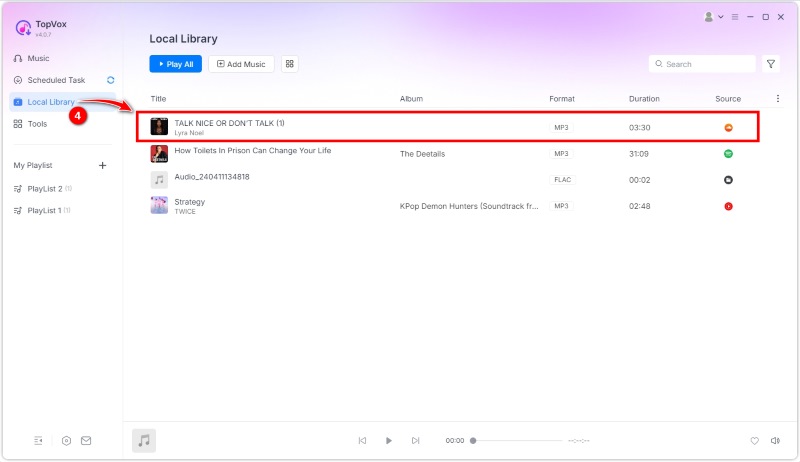Click the 31:09 duration value
The image size is (800, 462).
pyautogui.click(x=639, y=153)
